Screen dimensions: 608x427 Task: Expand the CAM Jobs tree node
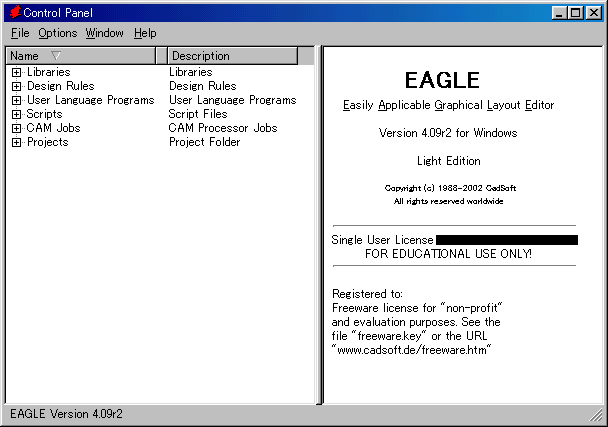pyautogui.click(x=16, y=128)
